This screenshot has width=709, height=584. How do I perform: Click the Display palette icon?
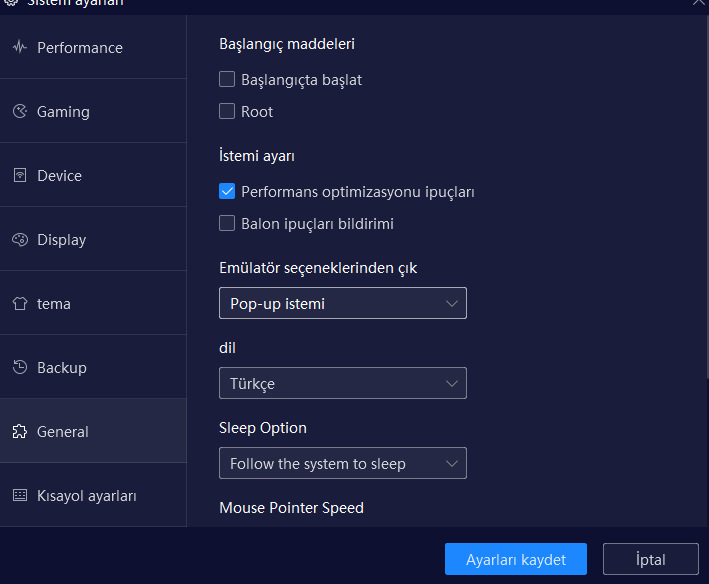tap(19, 239)
